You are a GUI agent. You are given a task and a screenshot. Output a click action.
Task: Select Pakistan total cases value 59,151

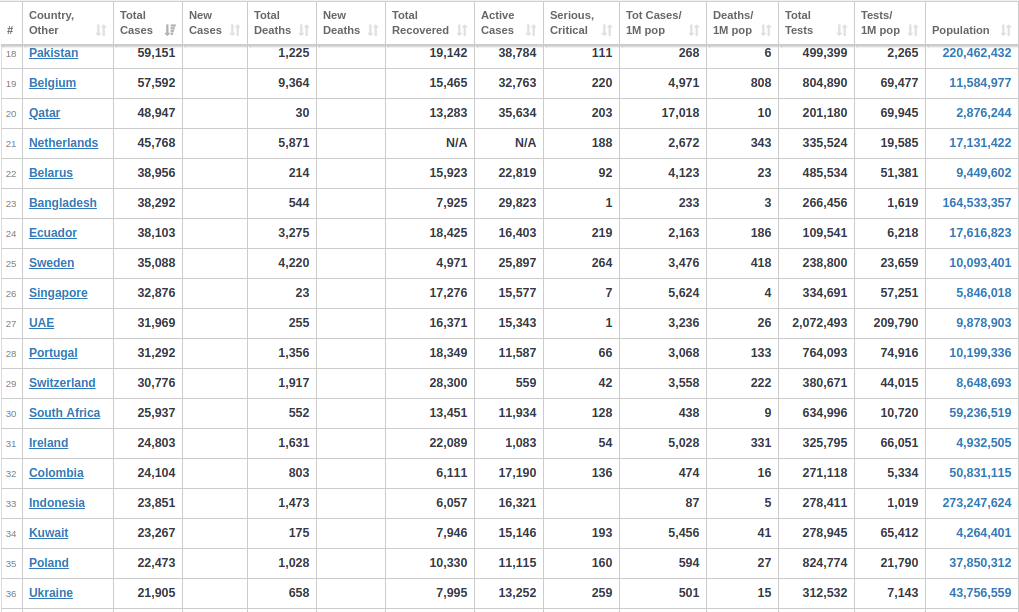(156, 53)
